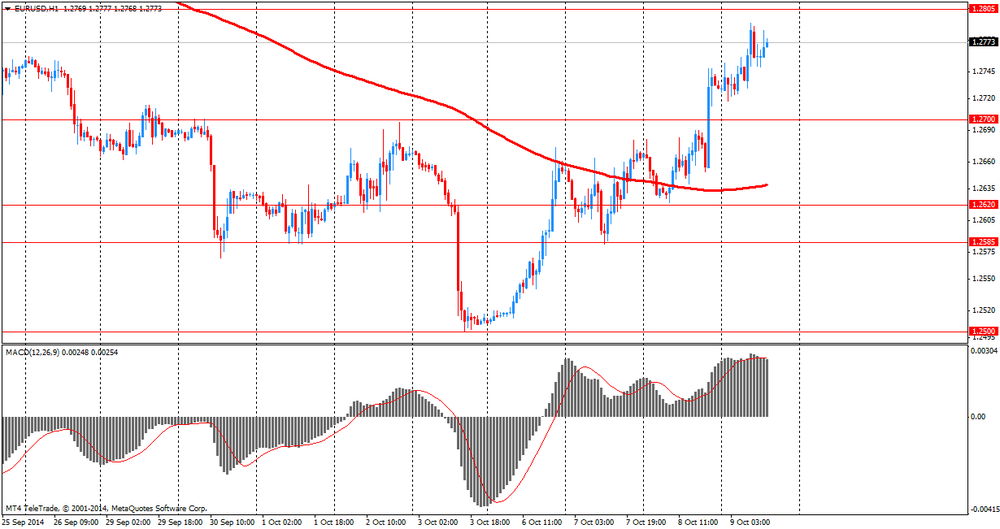
Task: Select the 1.2805 red price level label
Action: coord(982,8)
